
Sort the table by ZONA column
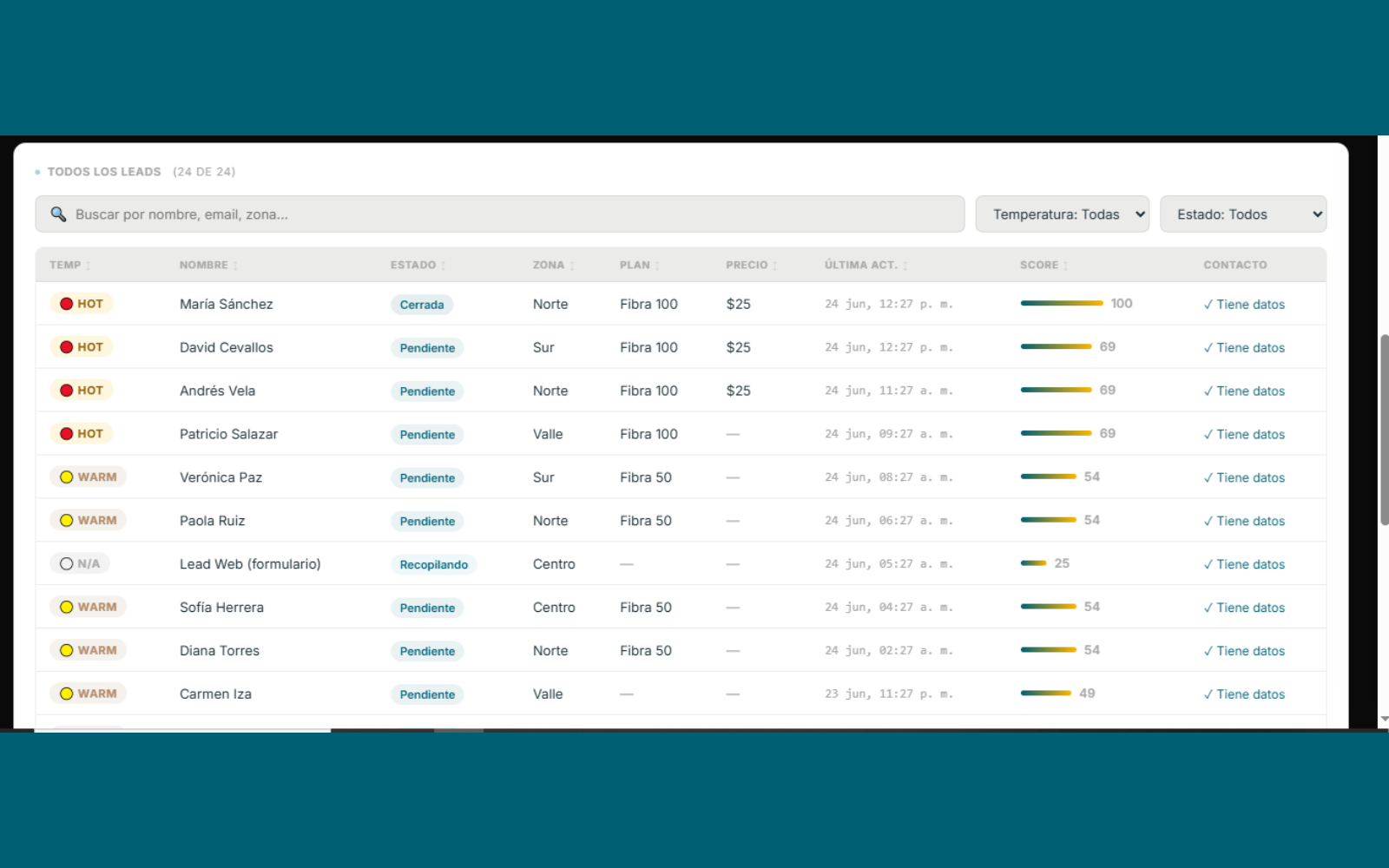tap(549, 265)
